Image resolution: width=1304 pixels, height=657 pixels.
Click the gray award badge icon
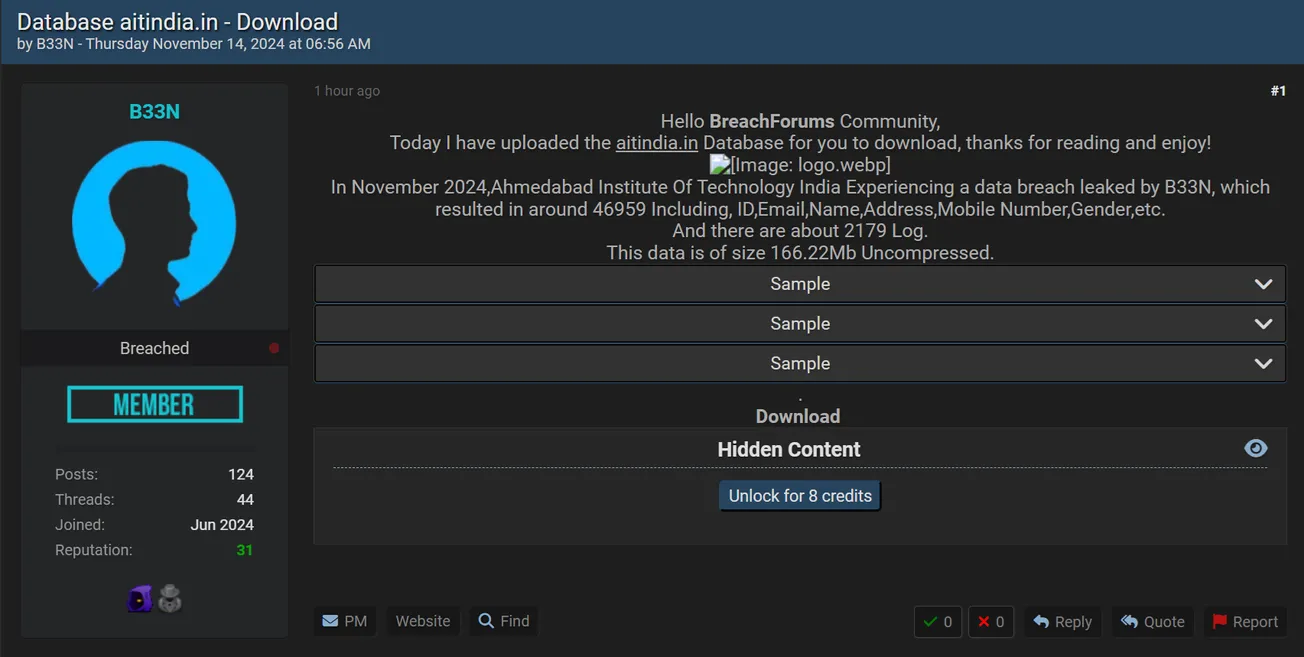click(x=171, y=599)
